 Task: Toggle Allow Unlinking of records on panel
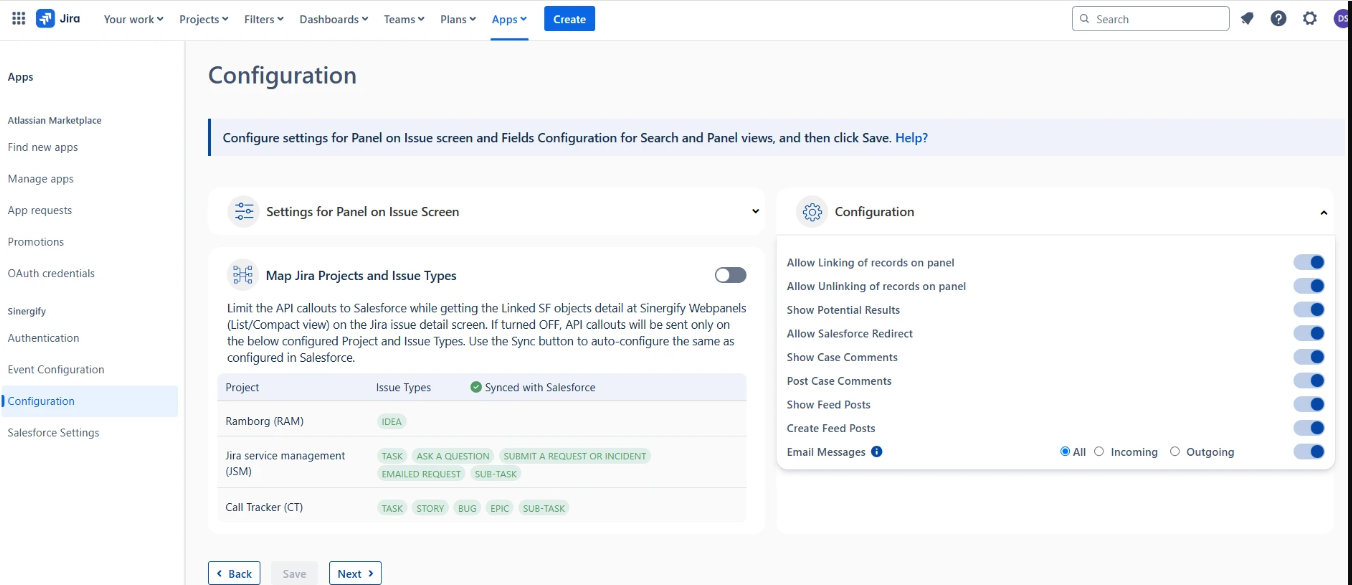point(1309,286)
